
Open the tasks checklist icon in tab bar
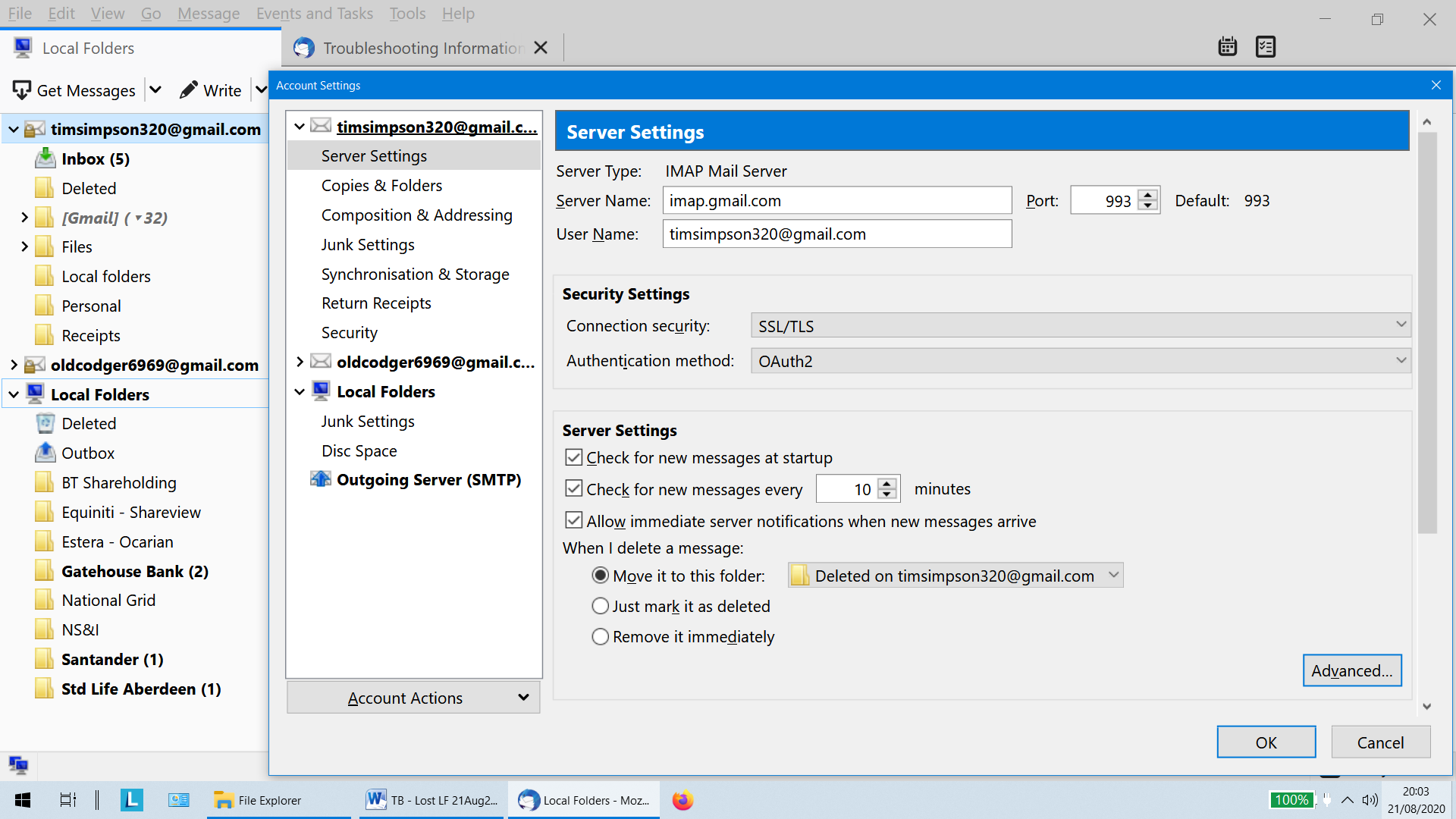pyautogui.click(x=1265, y=47)
